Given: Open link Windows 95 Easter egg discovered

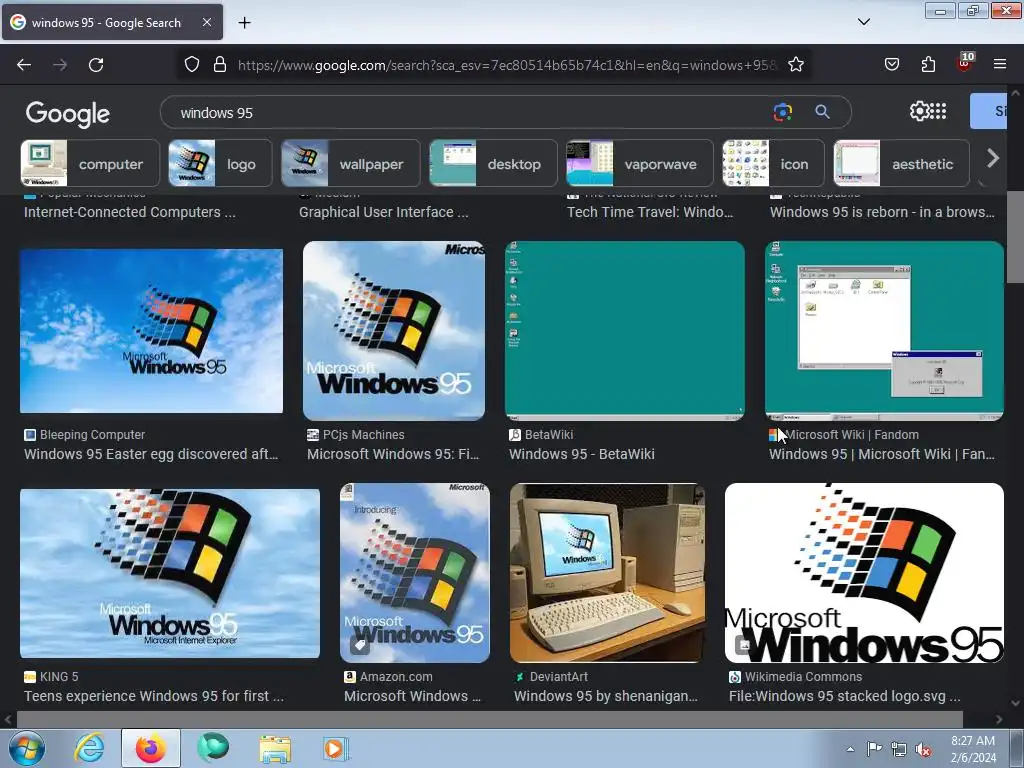Looking at the screenshot, I should tap(151, 454).
